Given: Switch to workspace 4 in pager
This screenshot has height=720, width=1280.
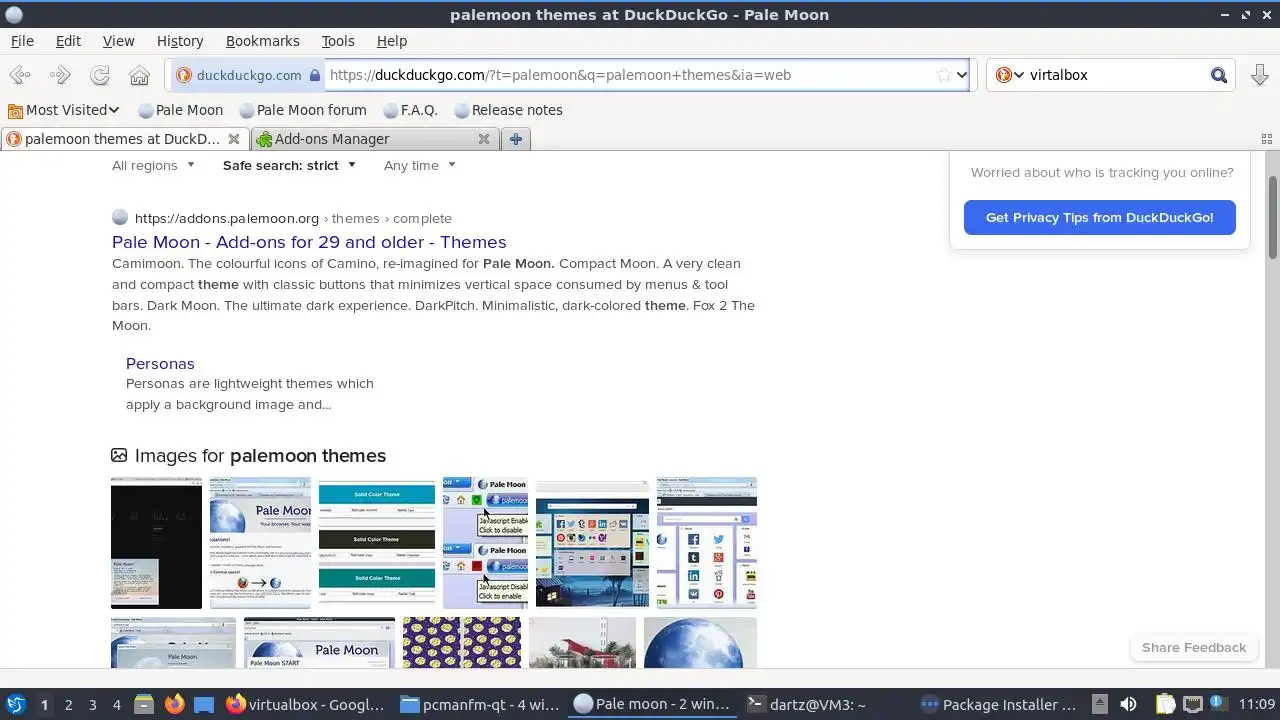Looking at the screenshot, I should point(116,704).
